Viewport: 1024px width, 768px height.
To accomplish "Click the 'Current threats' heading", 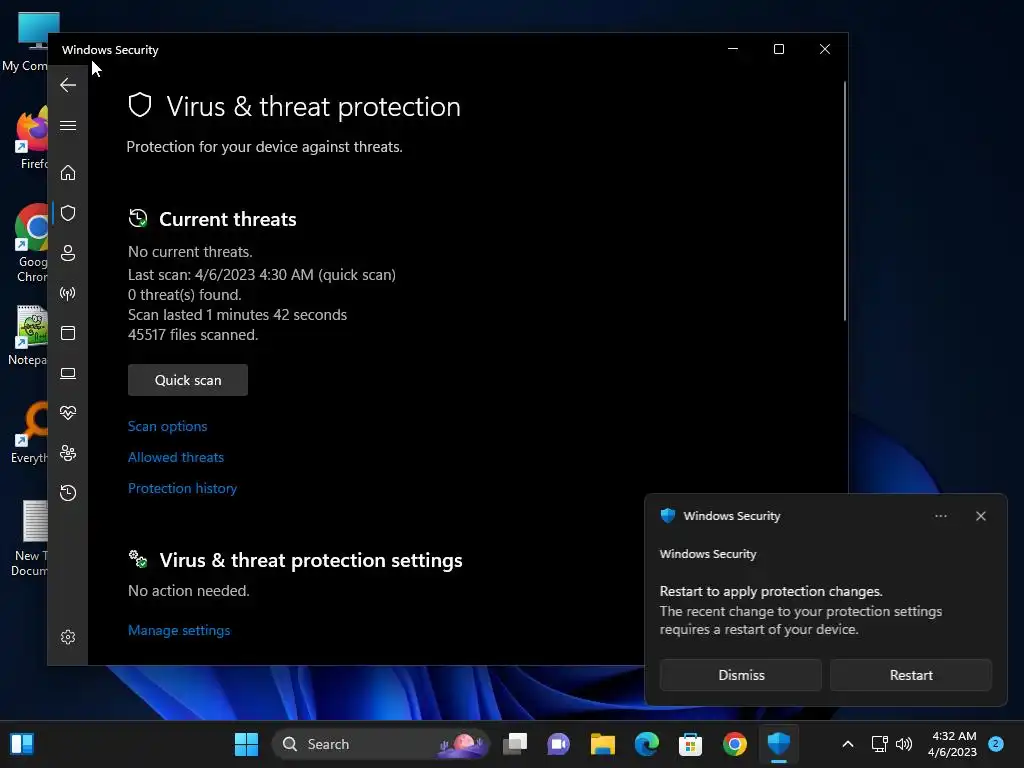I will (x=227, y=219).
